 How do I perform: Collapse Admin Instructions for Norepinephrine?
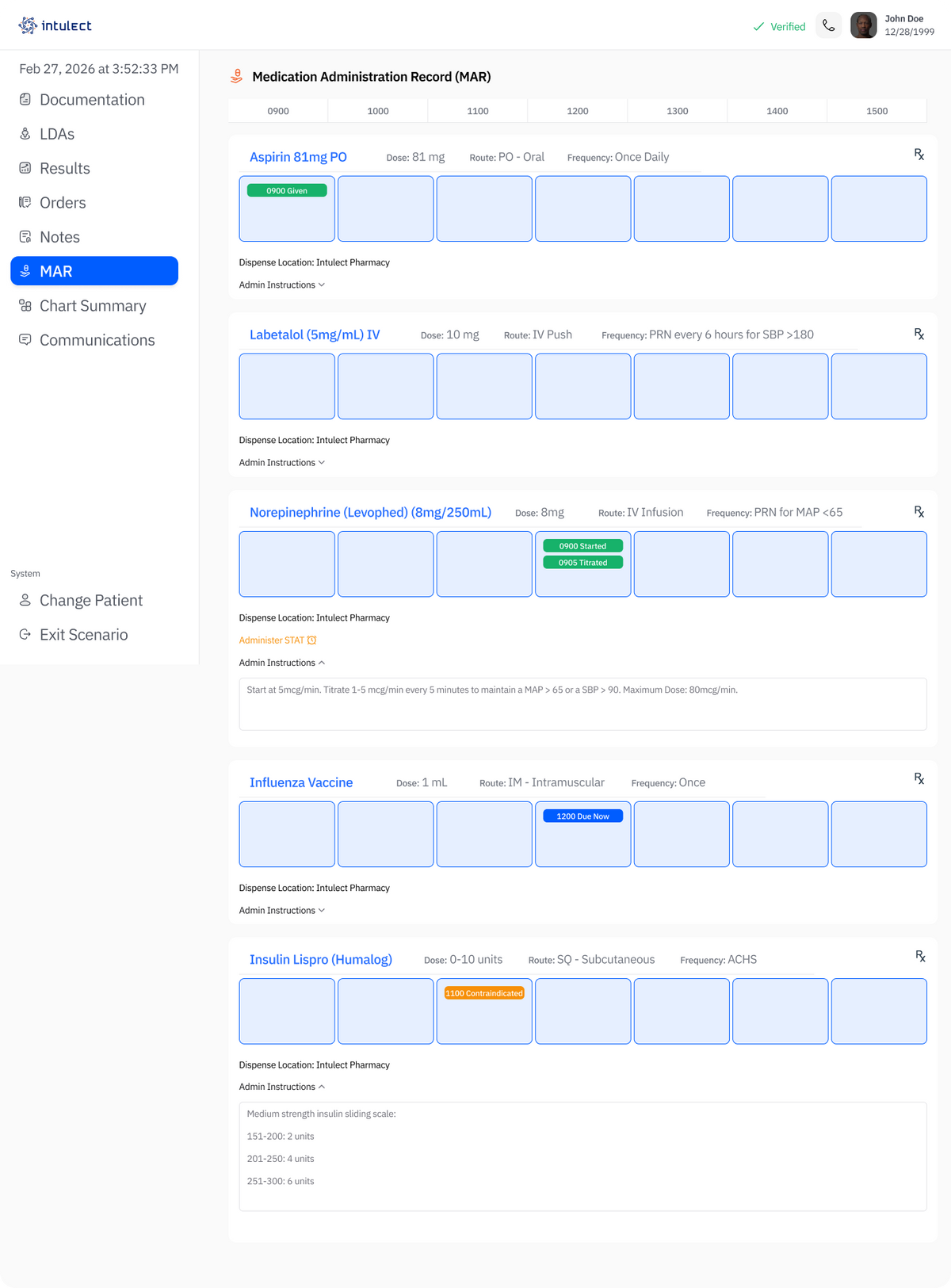[282, 663]
